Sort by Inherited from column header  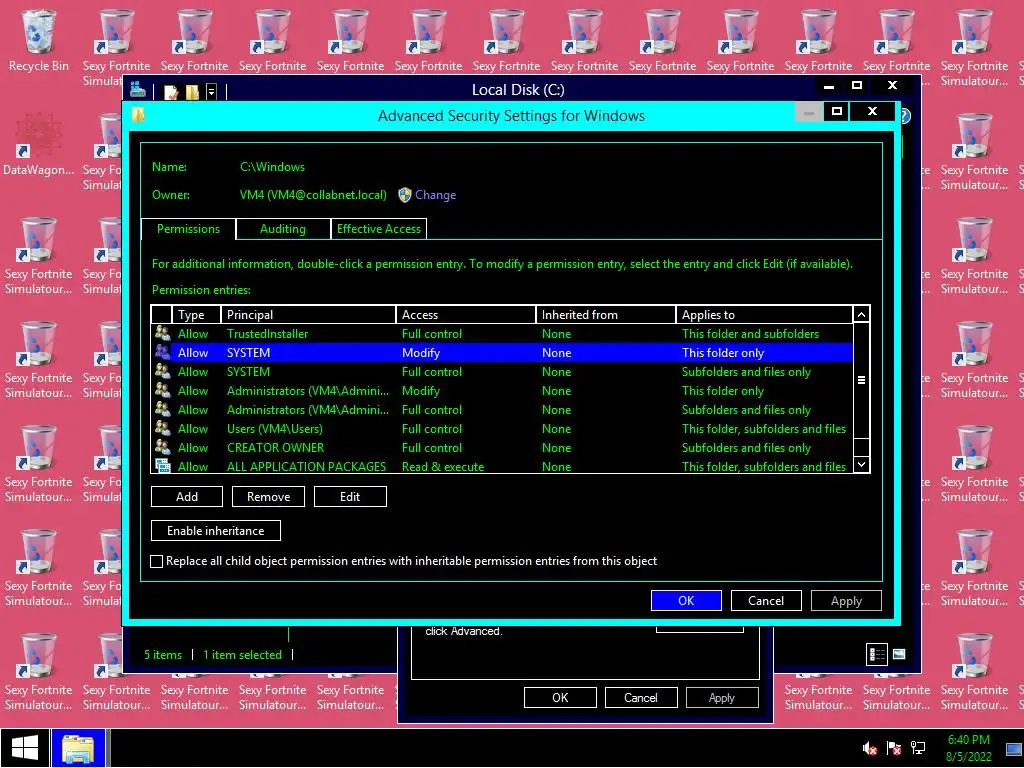[x=605, y=315]
